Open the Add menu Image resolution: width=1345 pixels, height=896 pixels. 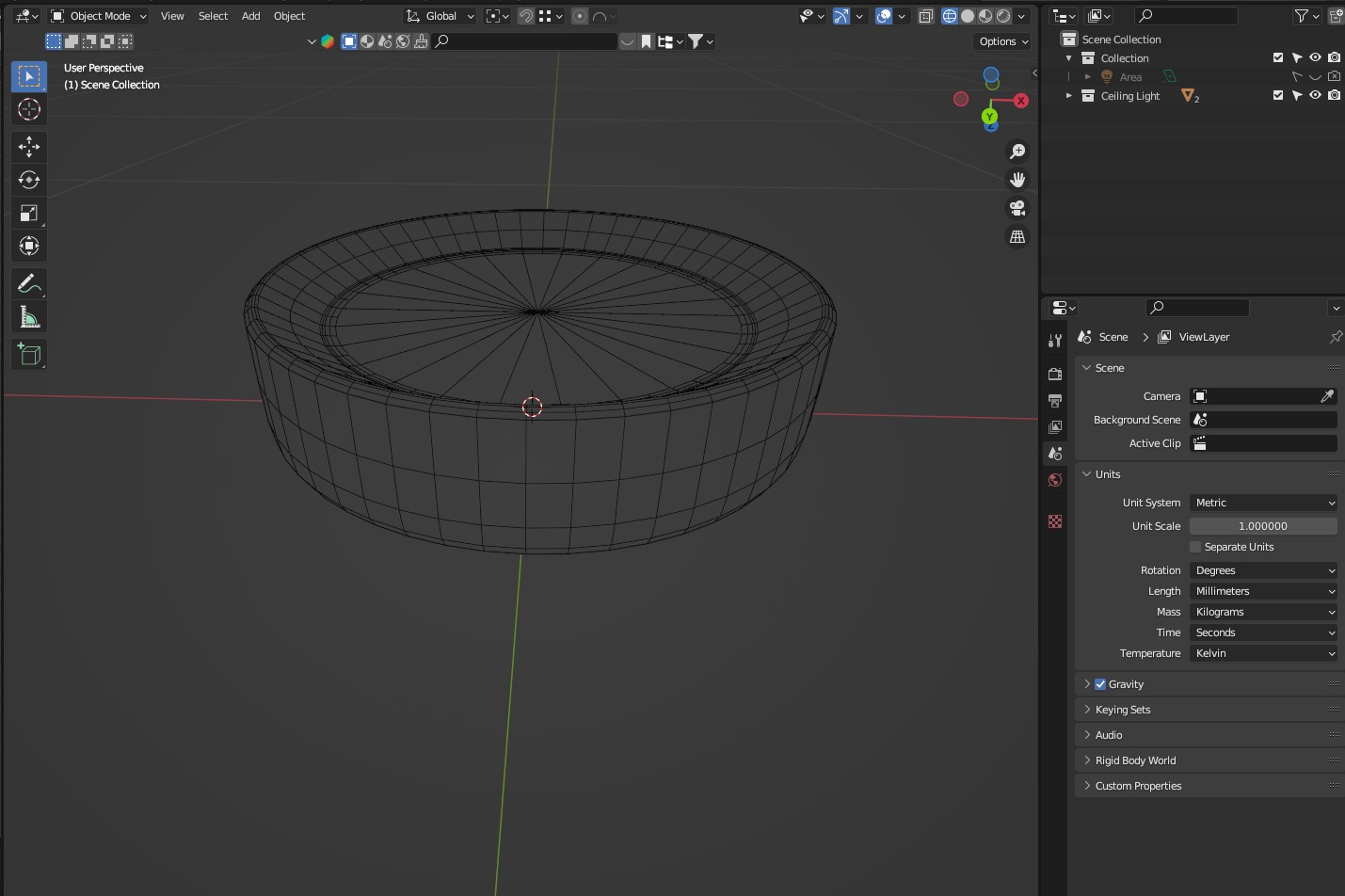click(x=251, y=16)
